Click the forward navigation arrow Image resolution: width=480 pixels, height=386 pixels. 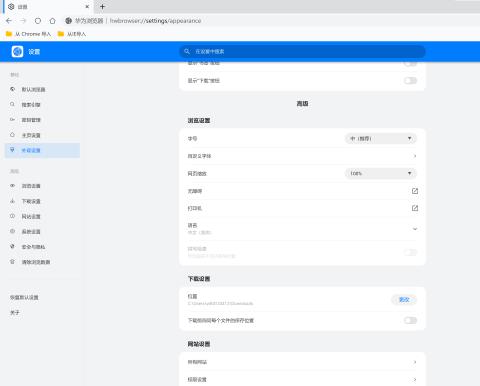[x=23, y=21]
